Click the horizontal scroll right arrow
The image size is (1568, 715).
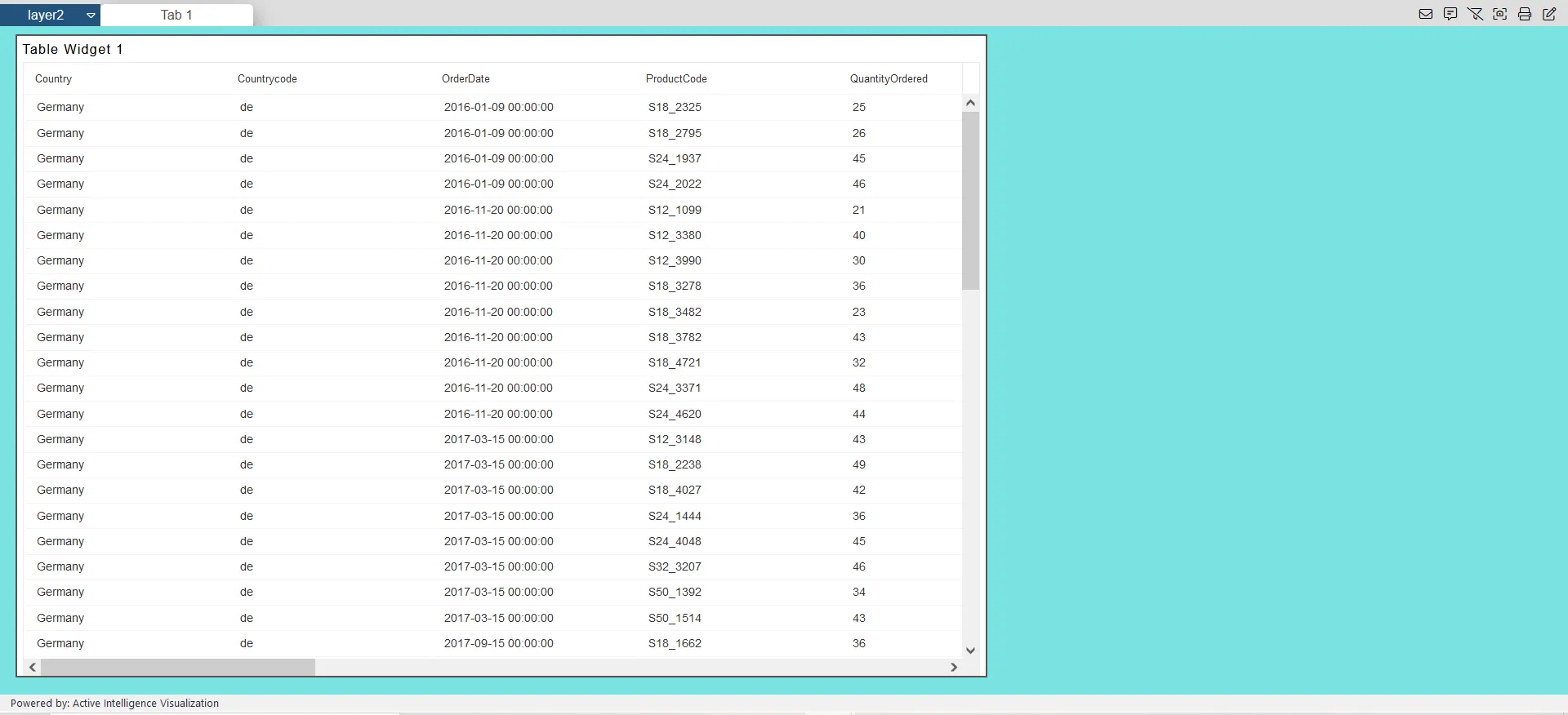(953, 667)
